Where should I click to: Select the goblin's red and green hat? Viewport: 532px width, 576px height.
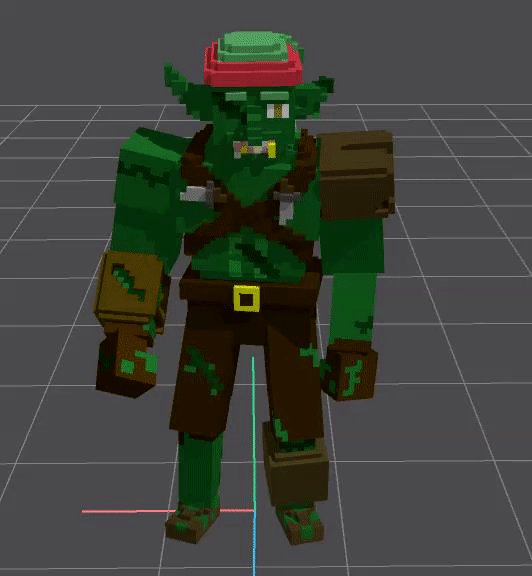click(254, 59)
